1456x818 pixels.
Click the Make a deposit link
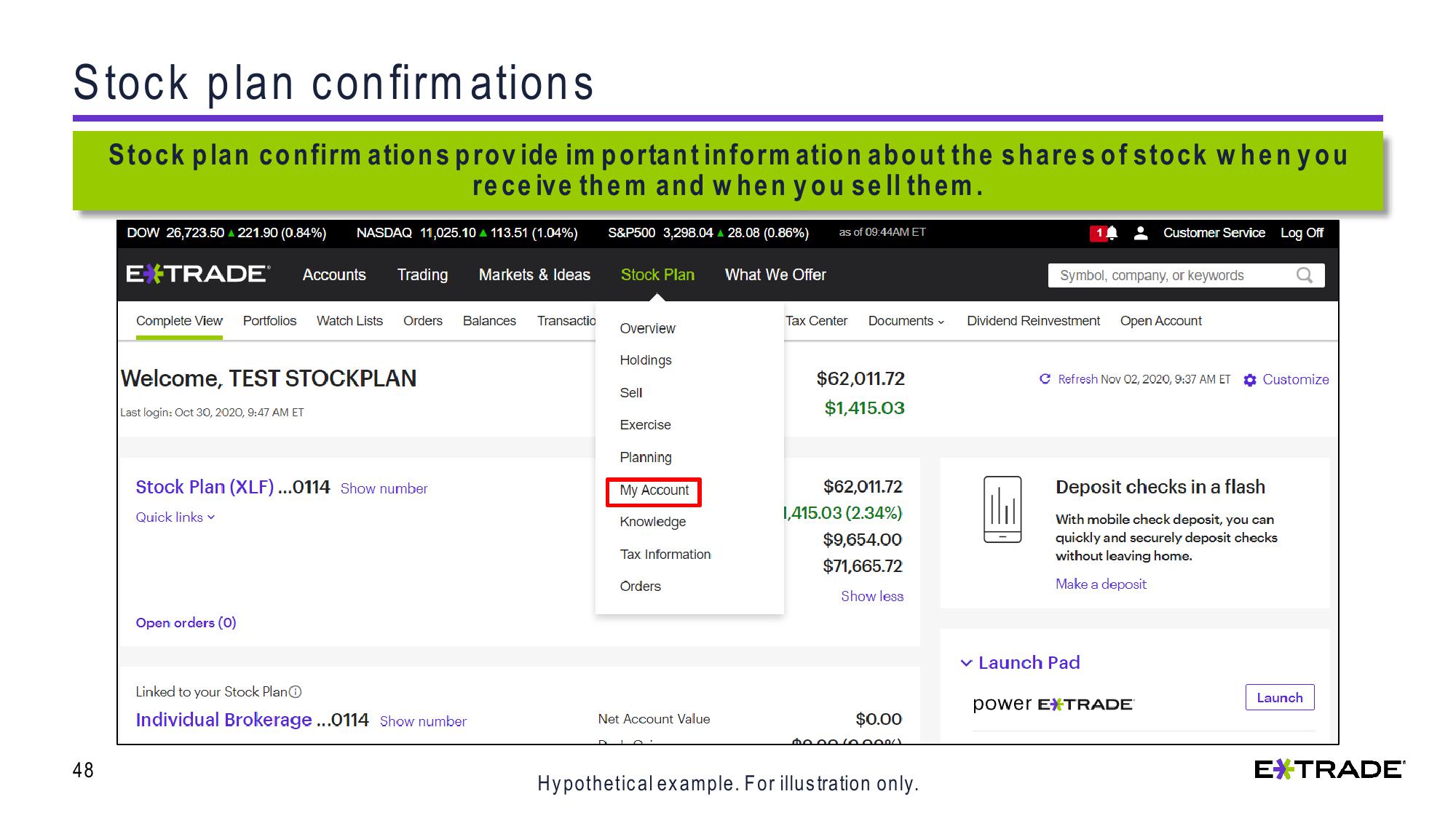[x=1101, y=584]
